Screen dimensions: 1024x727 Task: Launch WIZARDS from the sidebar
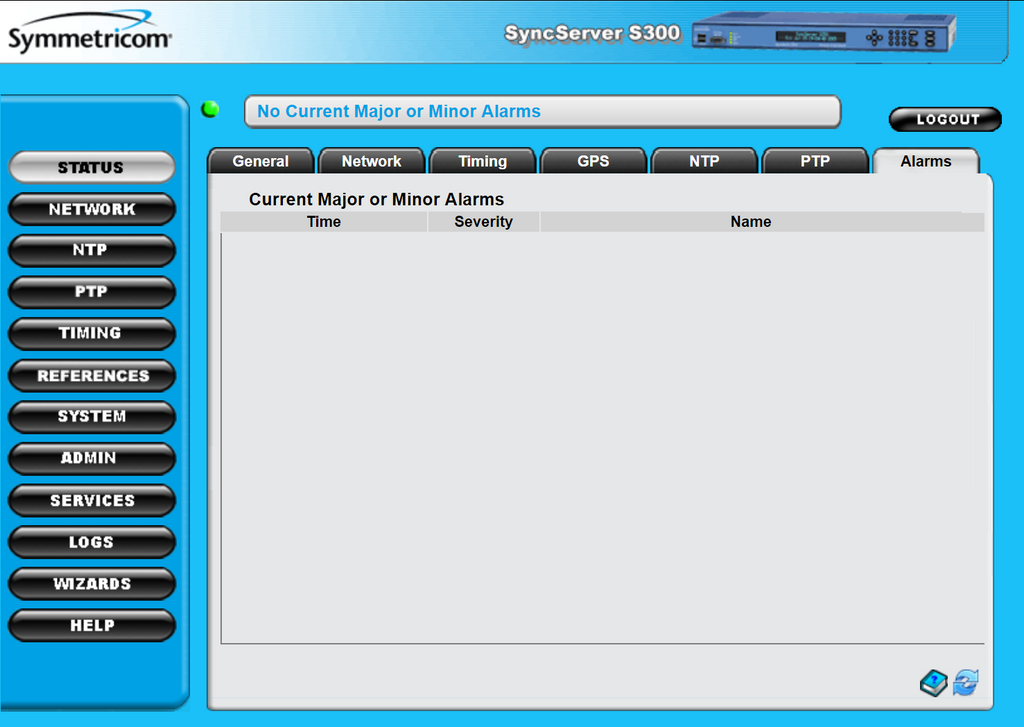coord(92,584)
